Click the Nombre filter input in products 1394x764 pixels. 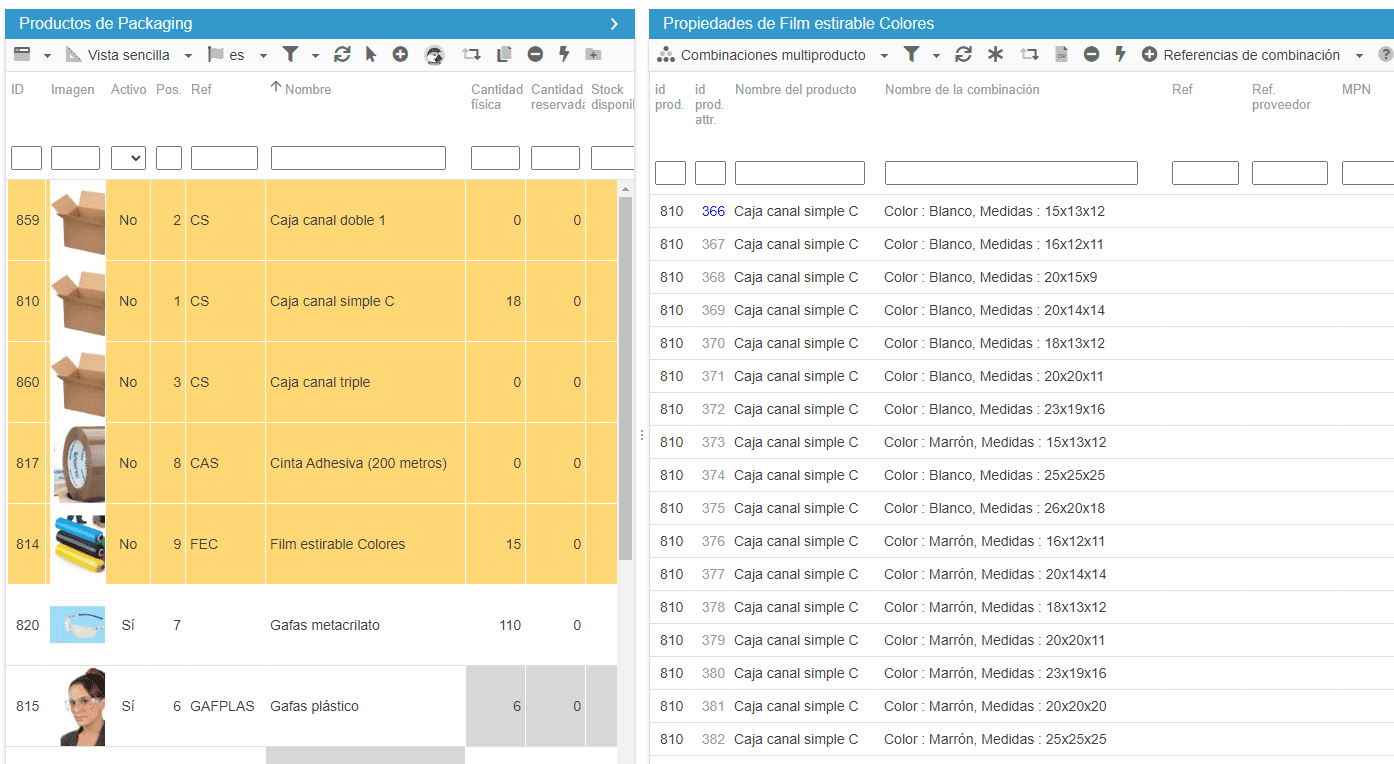pos(358,158)
